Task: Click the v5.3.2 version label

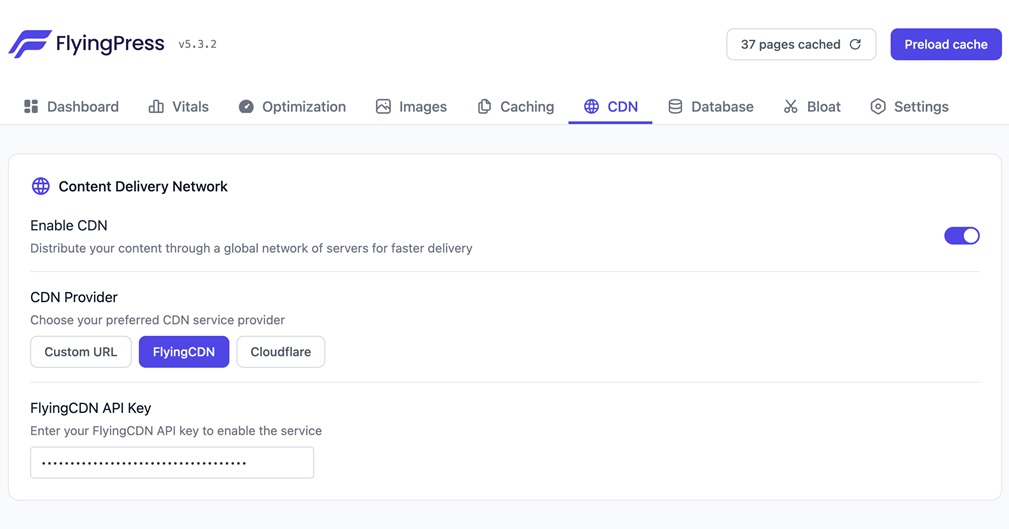Action: tap(198, 44)
